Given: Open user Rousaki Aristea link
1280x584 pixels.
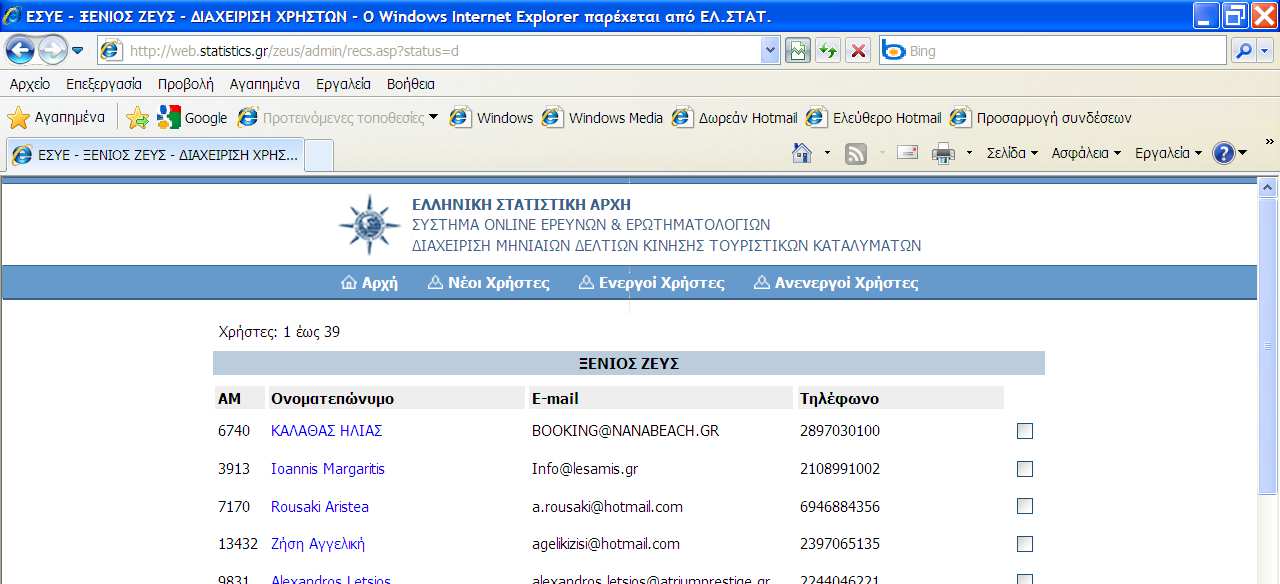Looking at the screenshot, I should coord(320,507).
